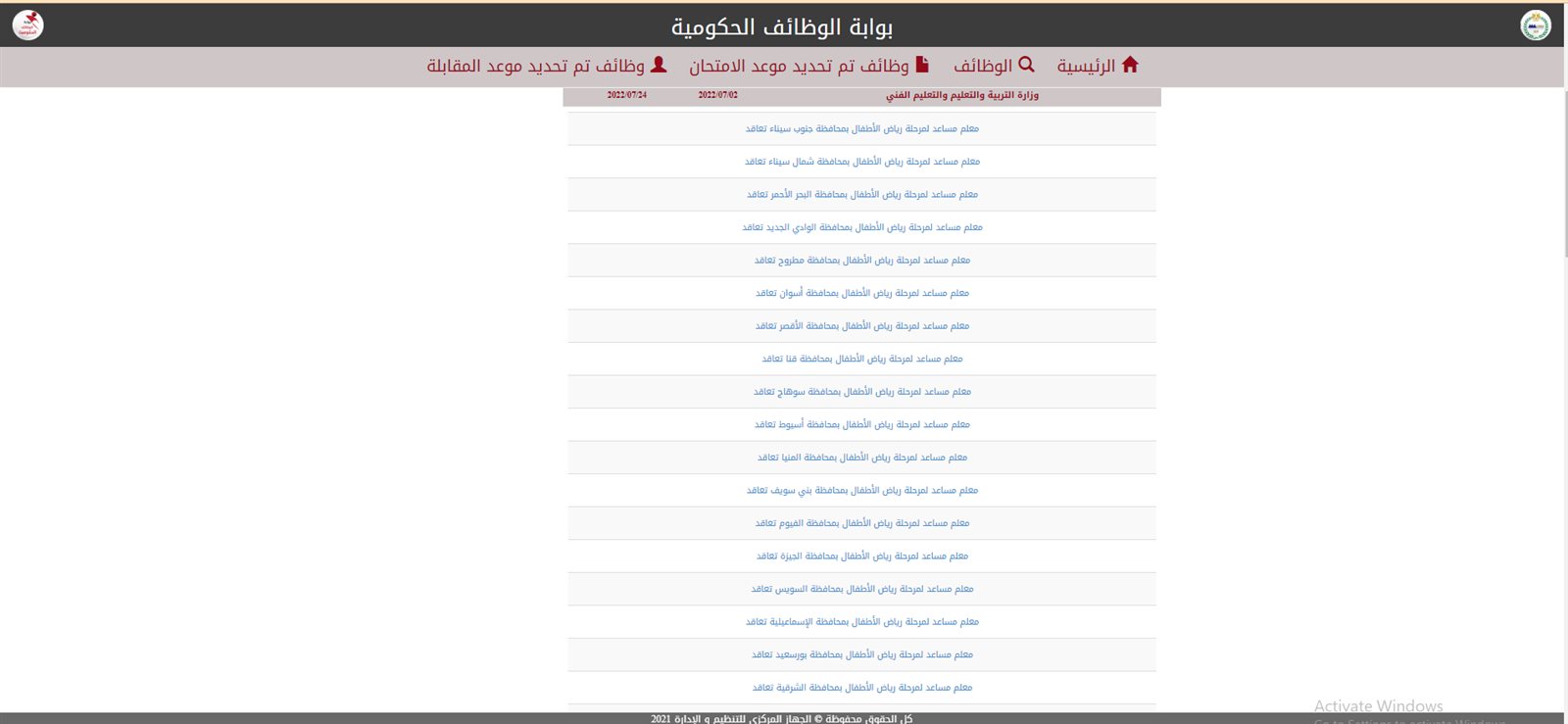Viewport: 1568px width, 724px height.
Task: Open the أسوان governorate job listing
Action: click(861, 293)
